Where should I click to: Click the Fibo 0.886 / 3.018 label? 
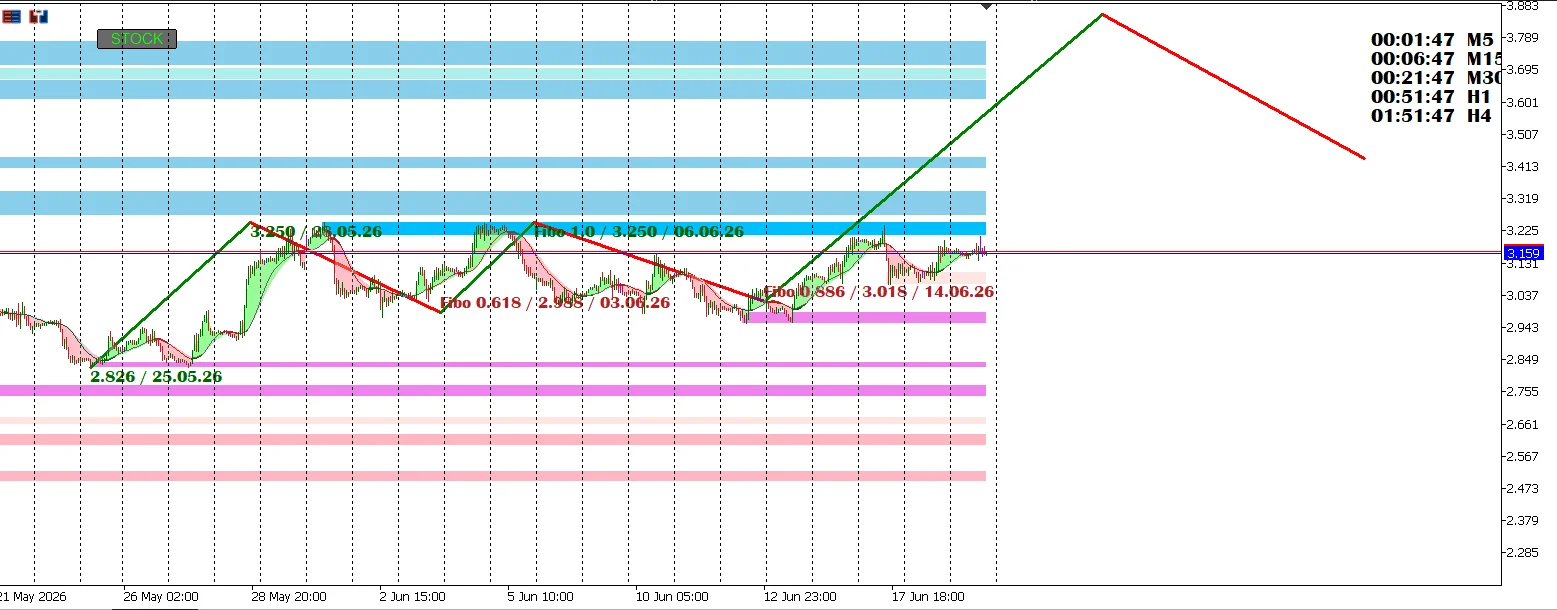(x=879, y=291)
